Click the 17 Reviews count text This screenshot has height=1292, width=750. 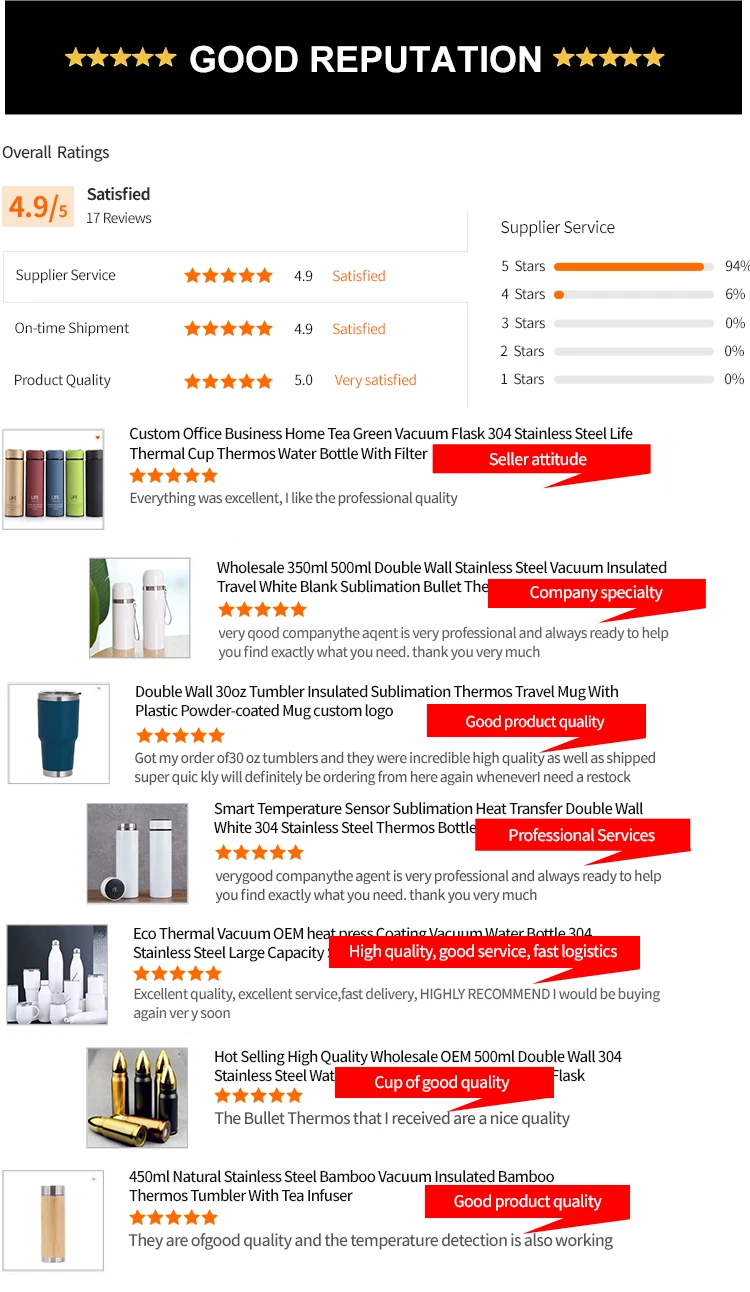119,218
